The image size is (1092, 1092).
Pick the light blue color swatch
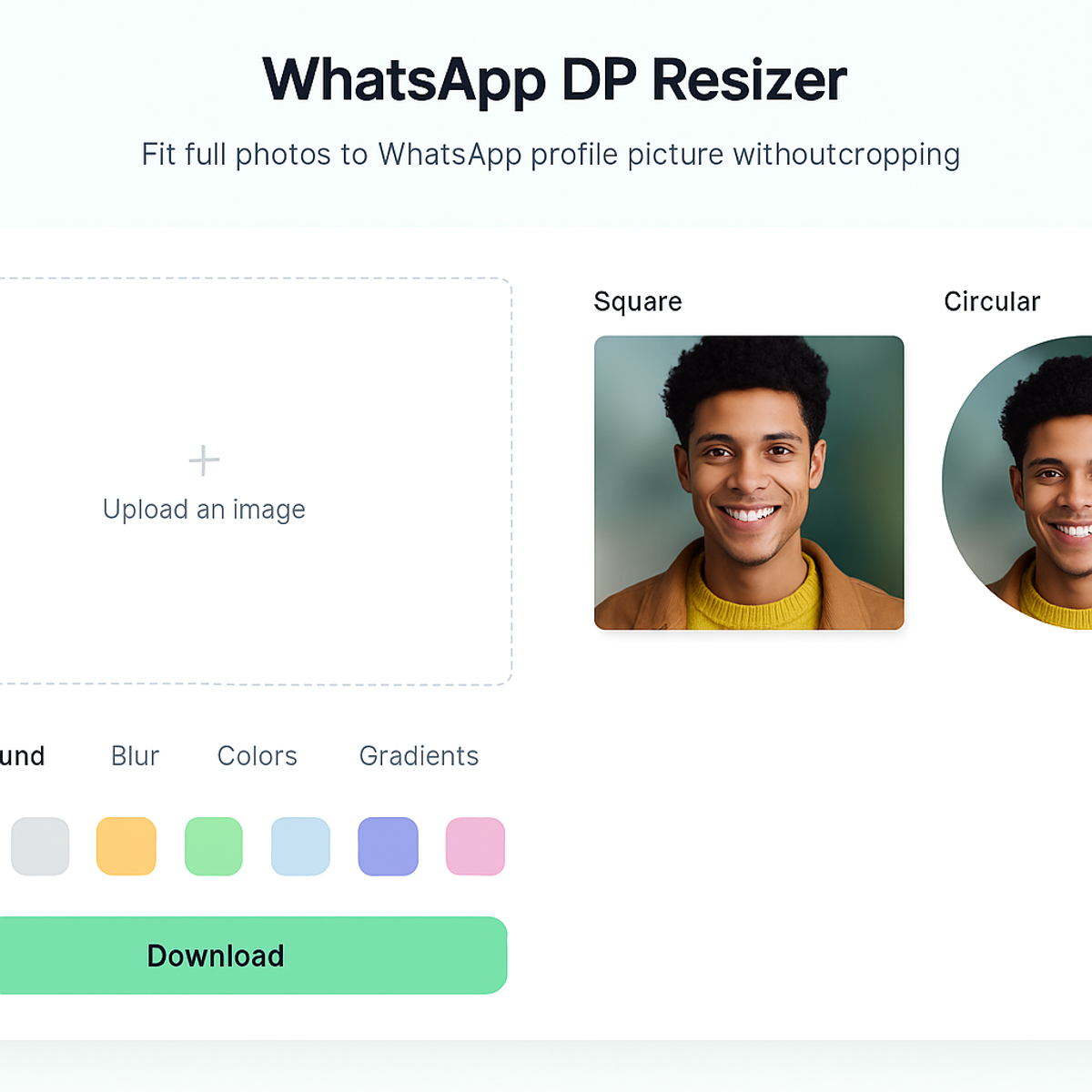click(300, 846)
